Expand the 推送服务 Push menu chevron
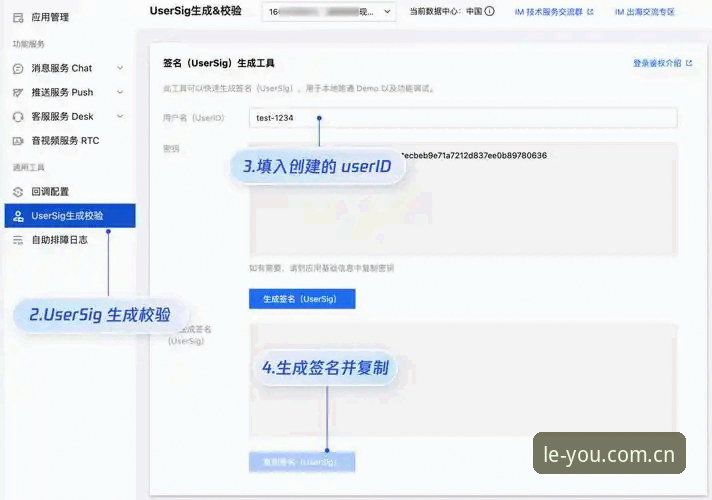The height and width of the screenshot is (500, 712). (120, 92)
